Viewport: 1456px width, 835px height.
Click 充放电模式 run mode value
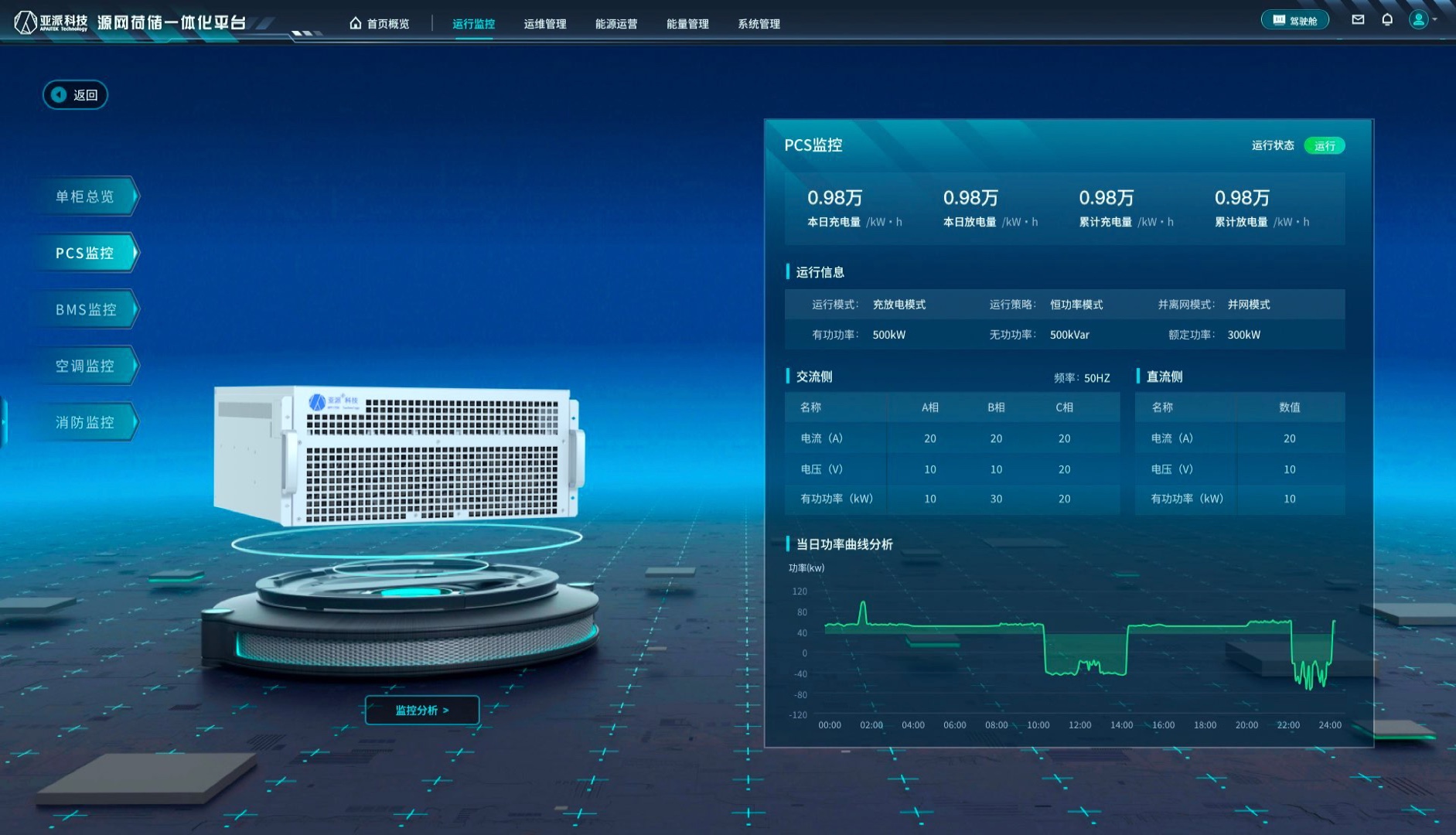(x=899, y=305)
